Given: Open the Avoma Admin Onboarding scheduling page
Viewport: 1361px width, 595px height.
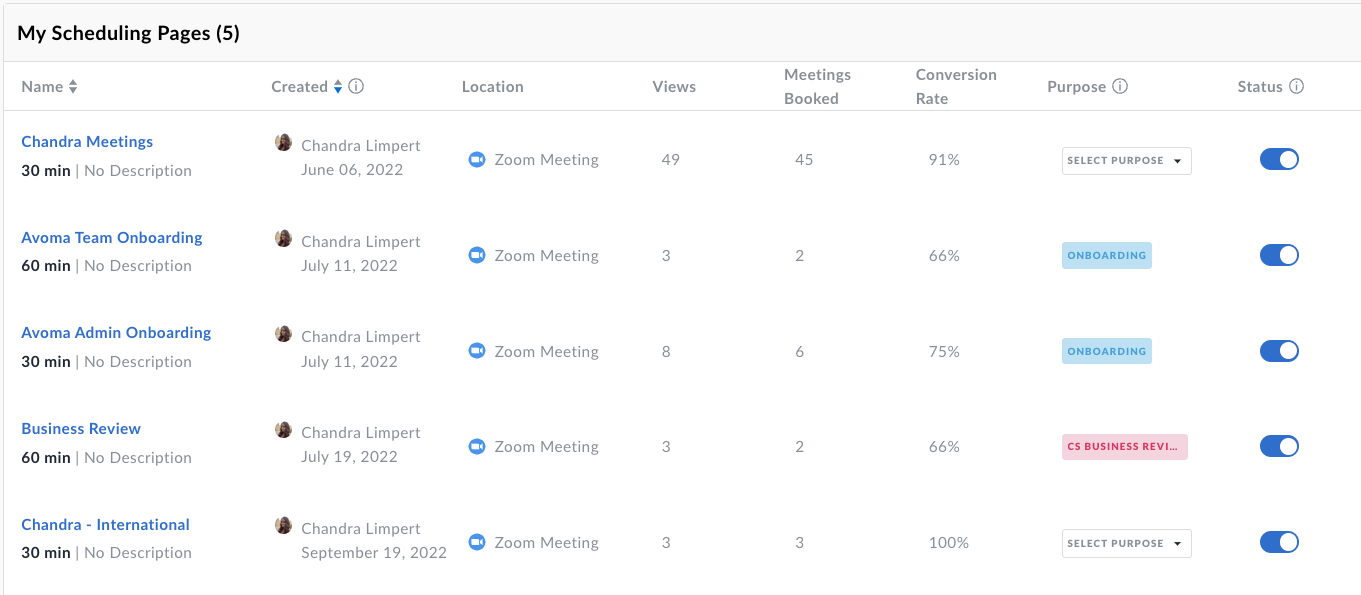Looking at the screenshot, I should [x=116, y=332].
